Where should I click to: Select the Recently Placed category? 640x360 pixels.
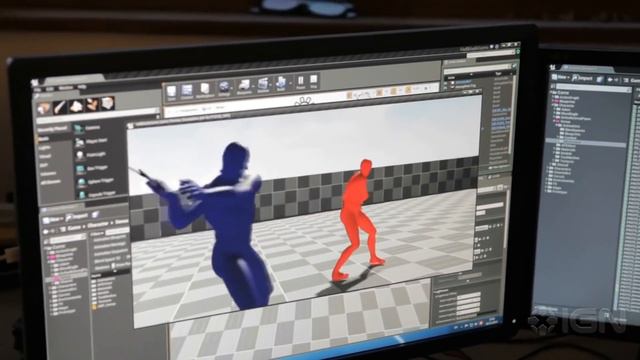pyautogui.click(x=52, y=129)
